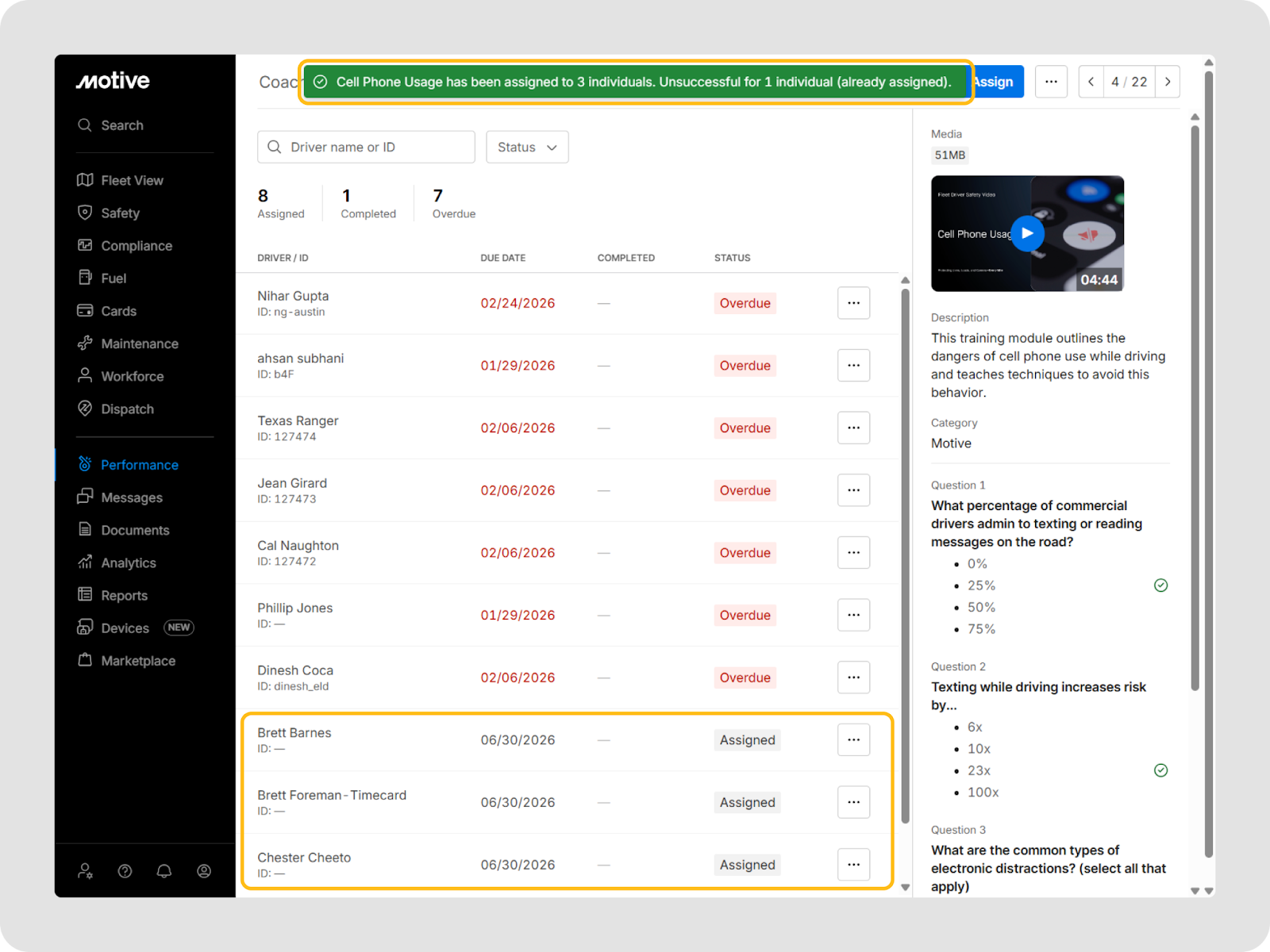
Task: Open more options for Nihar Gupta row
Action: 853,303
